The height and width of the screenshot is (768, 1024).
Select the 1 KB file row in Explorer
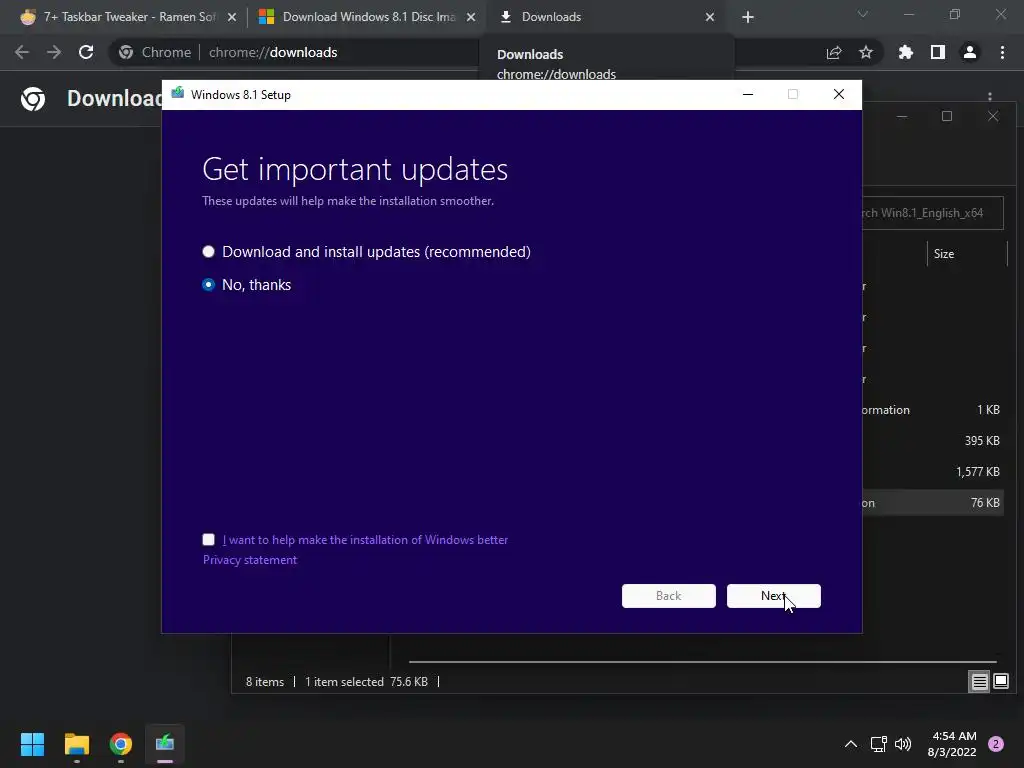pos(932,410)
